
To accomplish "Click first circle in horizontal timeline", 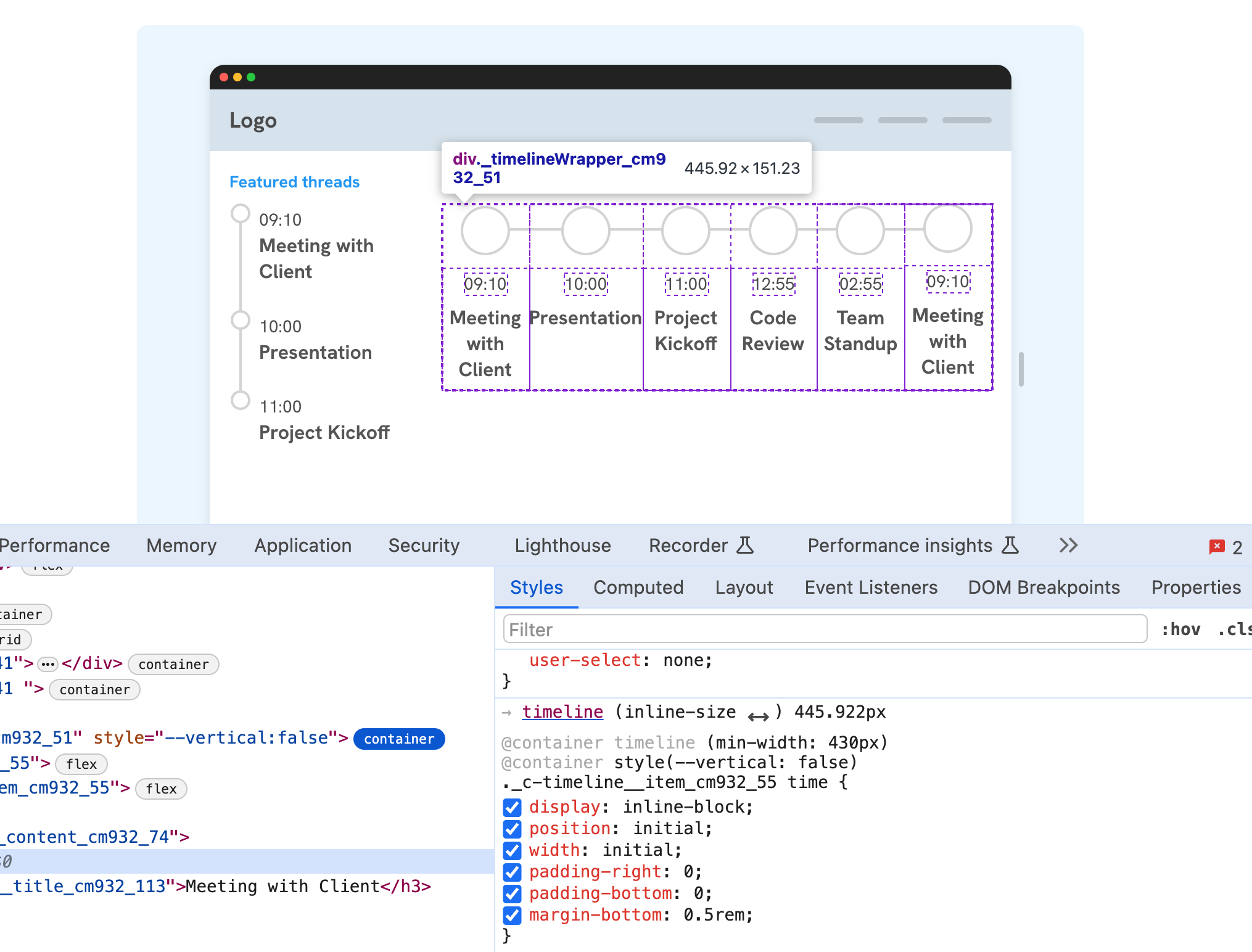I will (485, 230).
